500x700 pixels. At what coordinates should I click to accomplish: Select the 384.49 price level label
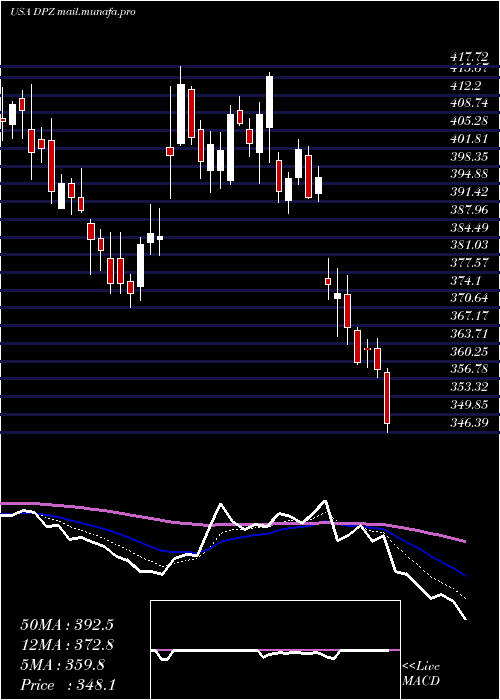[x=468, y=228]
